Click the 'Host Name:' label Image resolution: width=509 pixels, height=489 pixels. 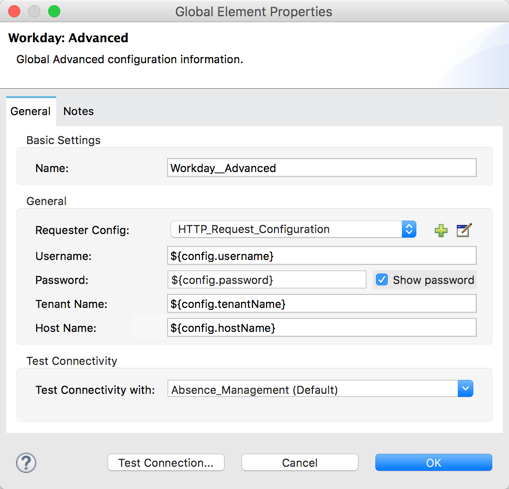[66, 328]
